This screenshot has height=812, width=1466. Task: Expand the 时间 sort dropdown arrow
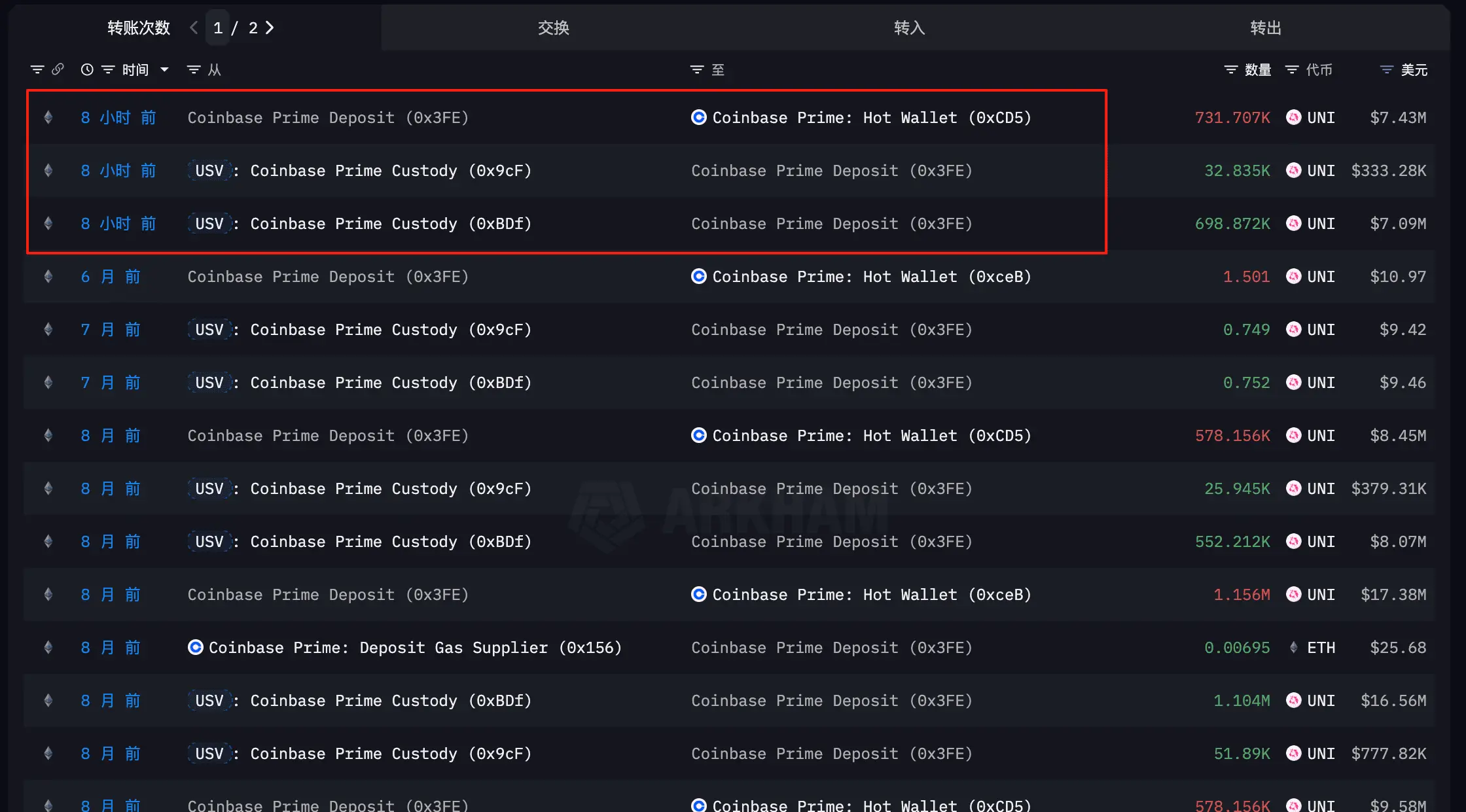[164, 69]
